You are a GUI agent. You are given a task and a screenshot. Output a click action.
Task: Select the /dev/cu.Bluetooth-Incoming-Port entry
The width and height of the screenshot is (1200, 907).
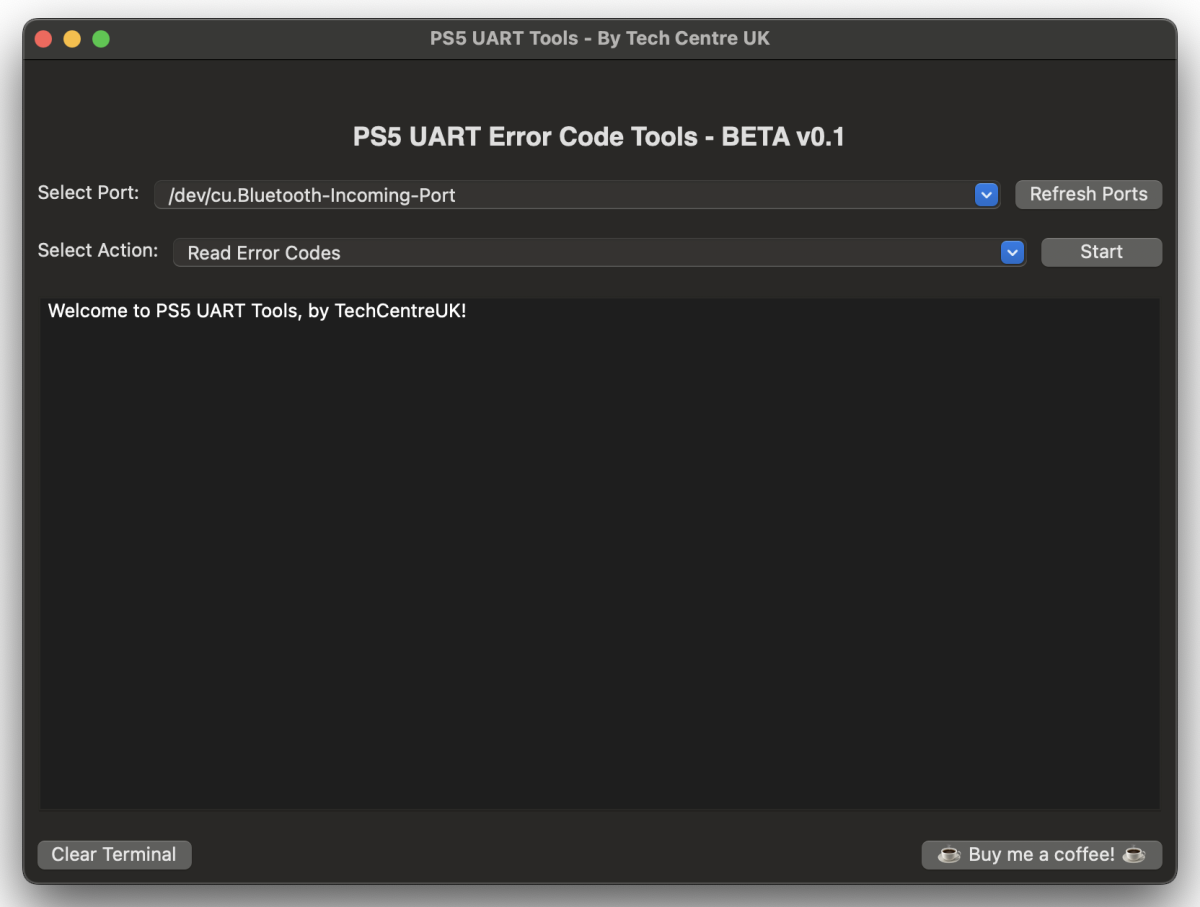pyautogui.click(x=312, y=195)
